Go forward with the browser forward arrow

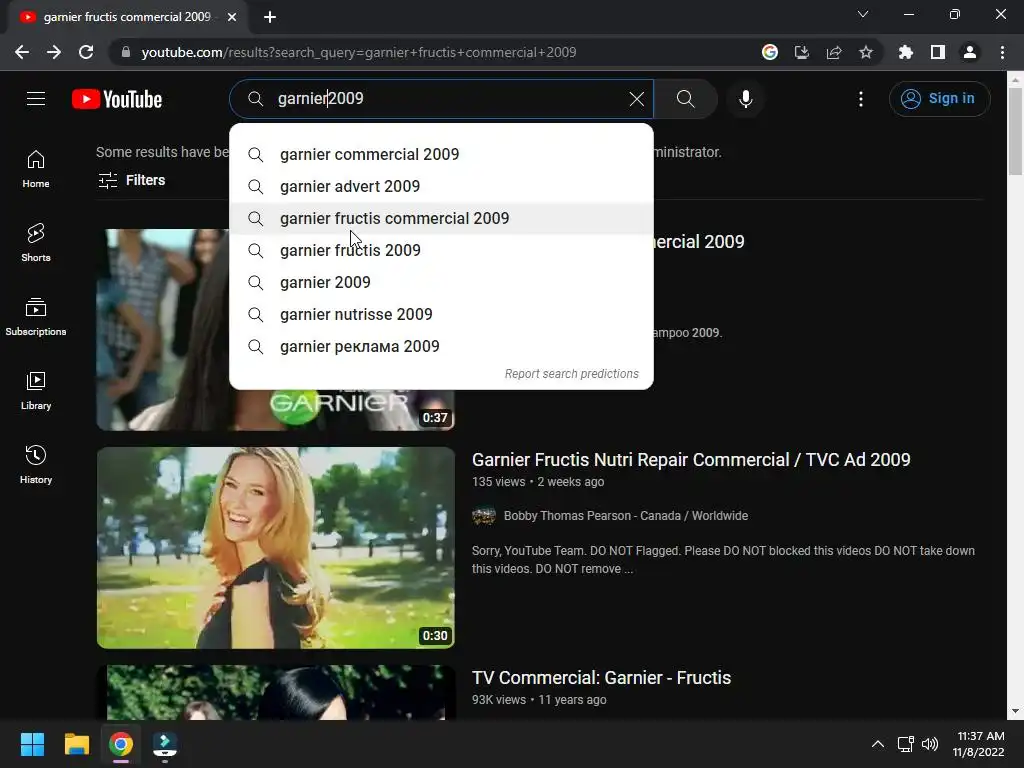pos(54,52)
